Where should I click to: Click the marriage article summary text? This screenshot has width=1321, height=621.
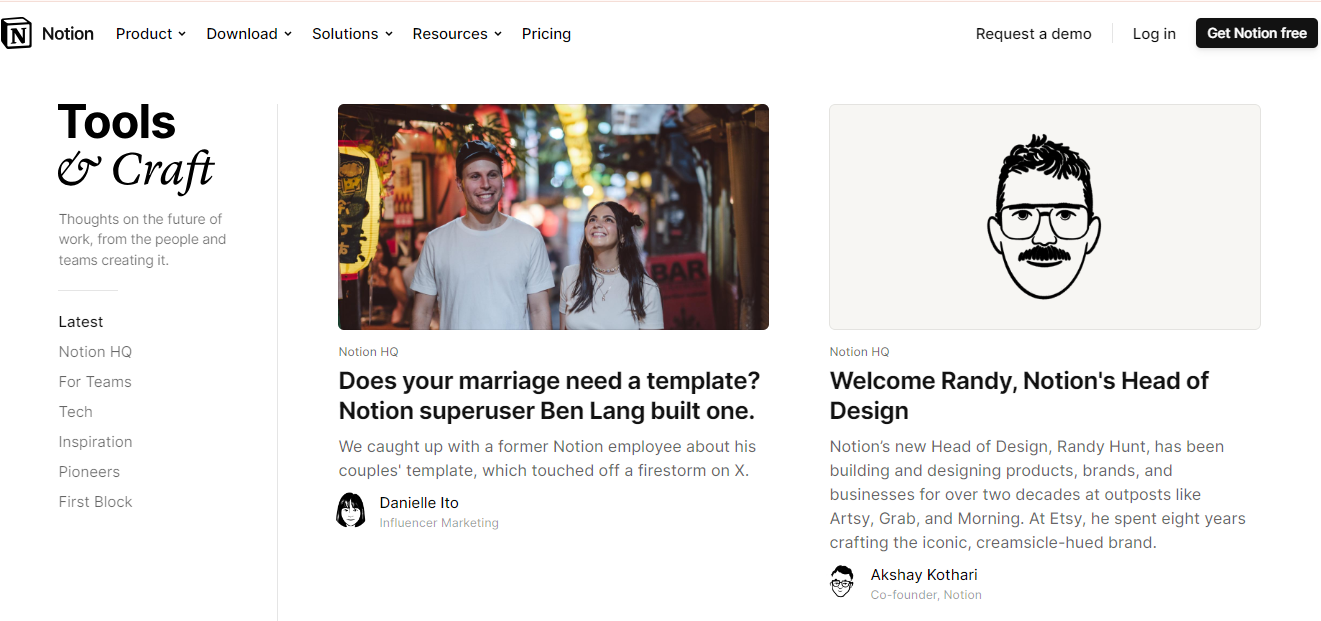point(548,459)
